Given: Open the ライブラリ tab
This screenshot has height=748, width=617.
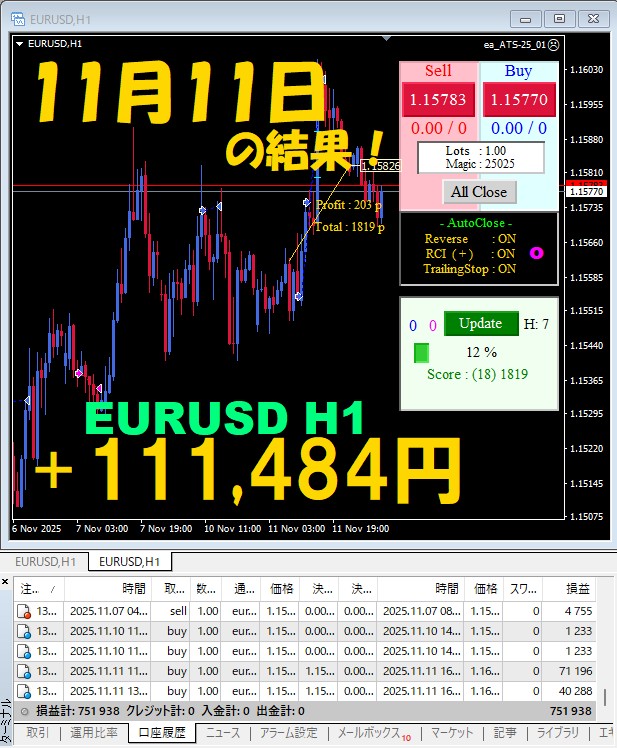Looking at the screenshot, I should (558, 732).
